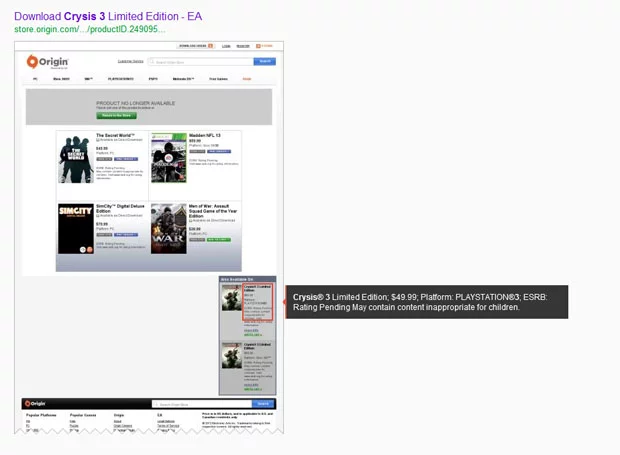Select the Free Games navigation tab
The height and width of the screenshot is (455, 620).
[x=218, y=79]
